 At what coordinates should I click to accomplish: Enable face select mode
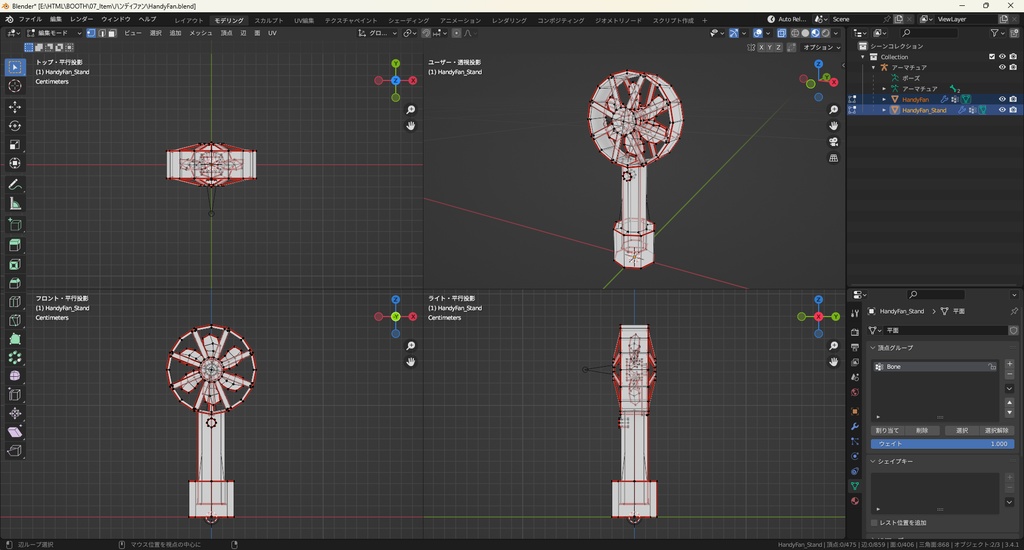click(x=112, y=33)
